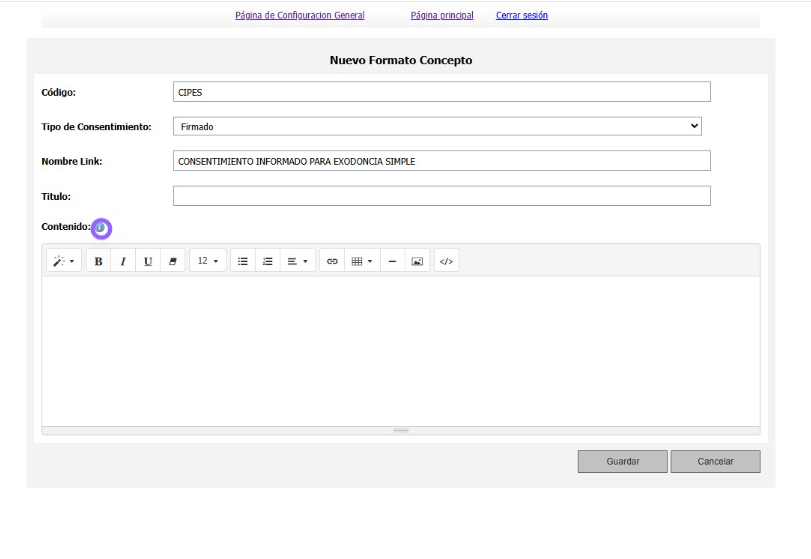Click in the Titulo input field
Viewport: 811px width, 559px height.
(x=441, y=196)
